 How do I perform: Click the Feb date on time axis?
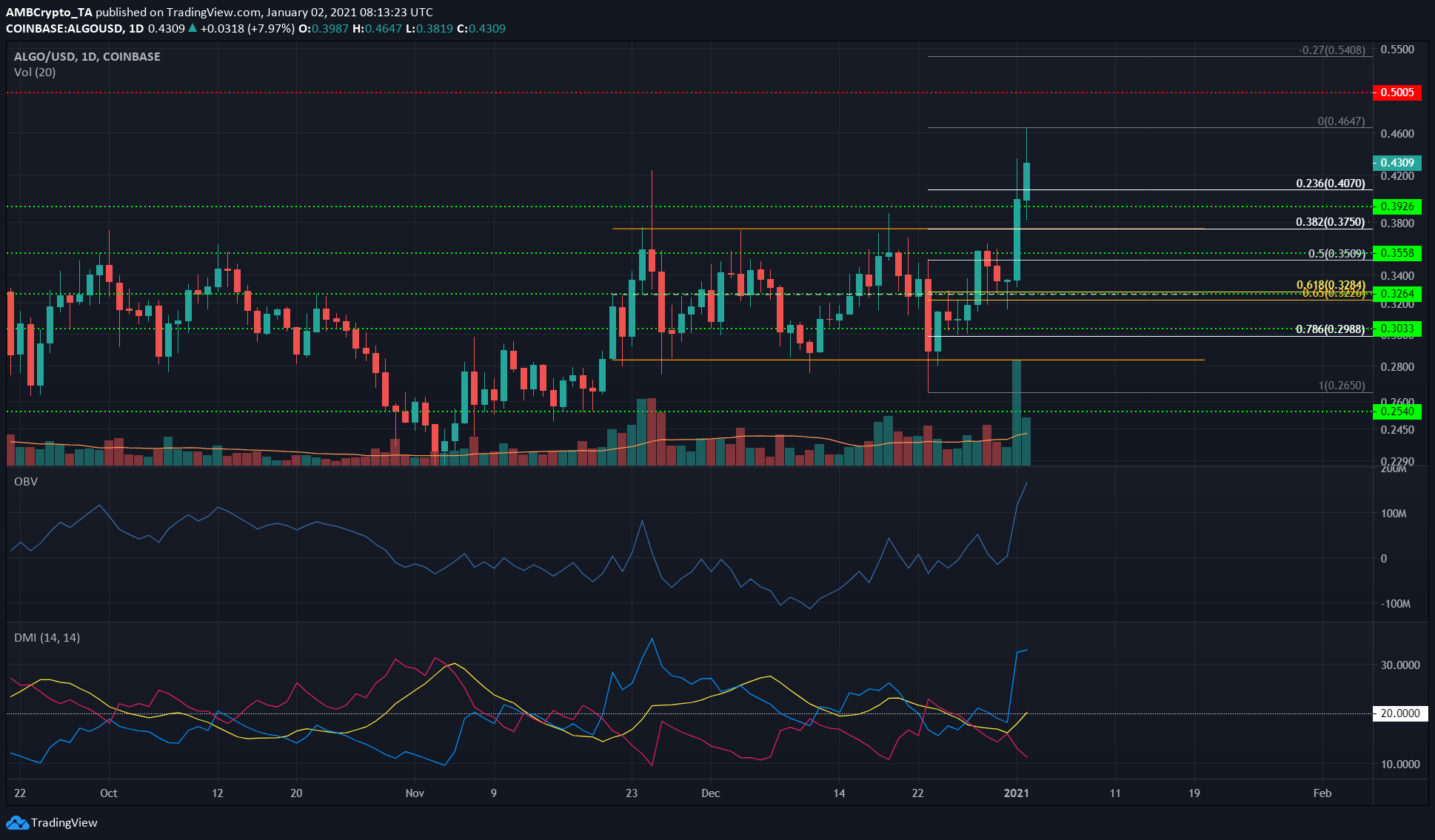(1322, 793)
